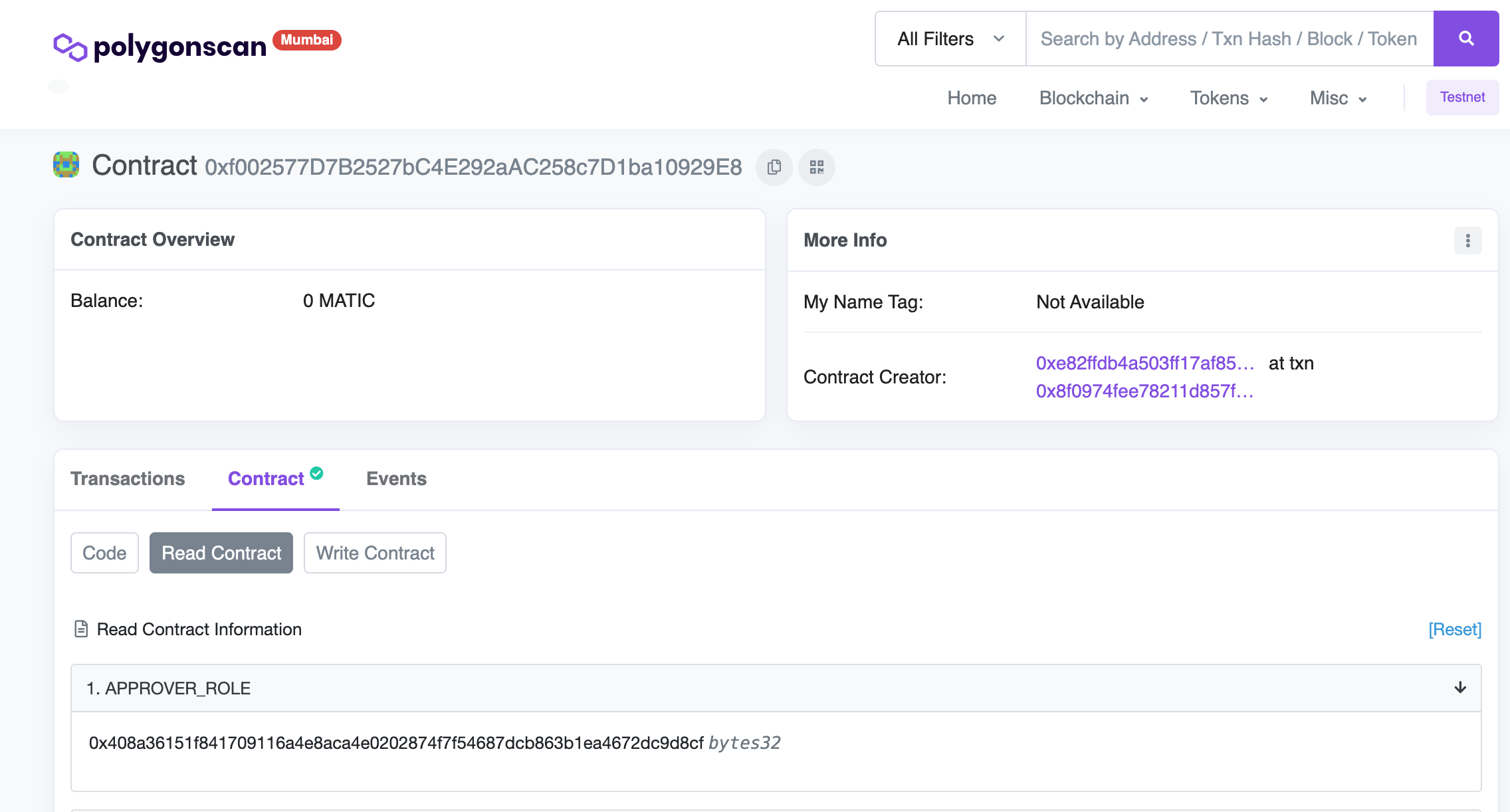Switch to the Transactions tab
The height and width of the screenshot is (812, 1510).
128,478
